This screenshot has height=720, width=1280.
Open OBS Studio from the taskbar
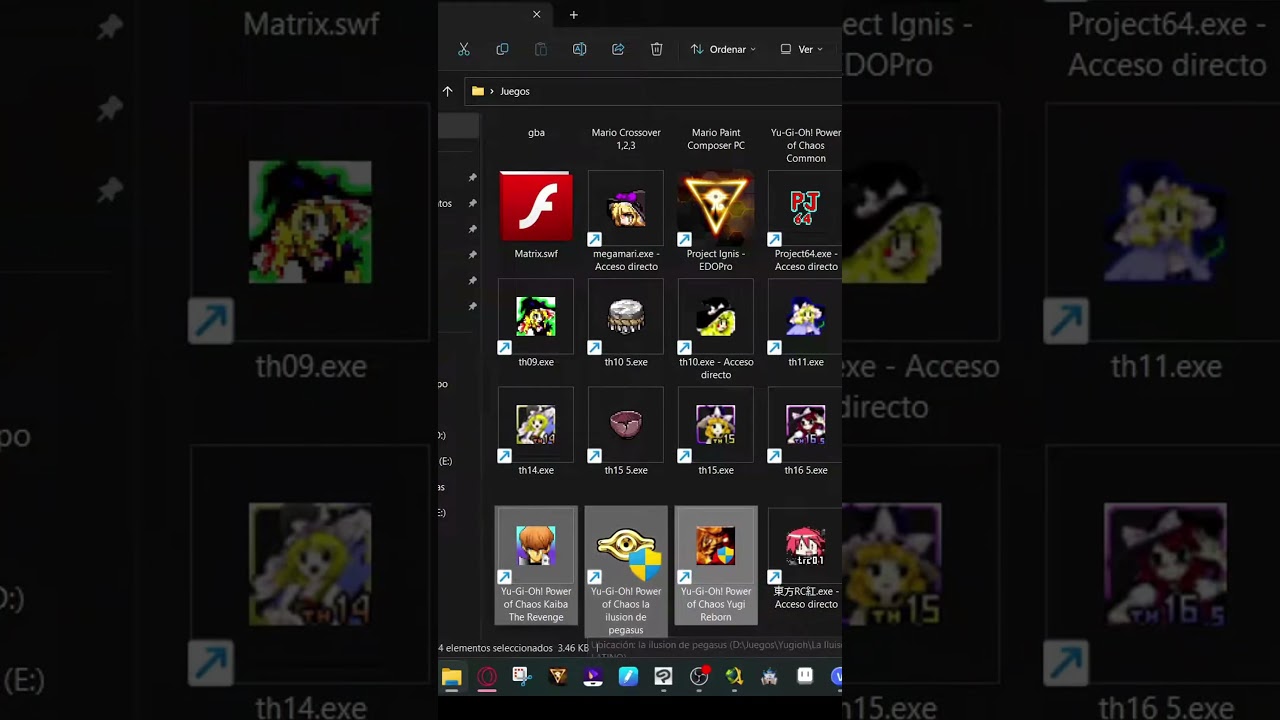[699, 677]
